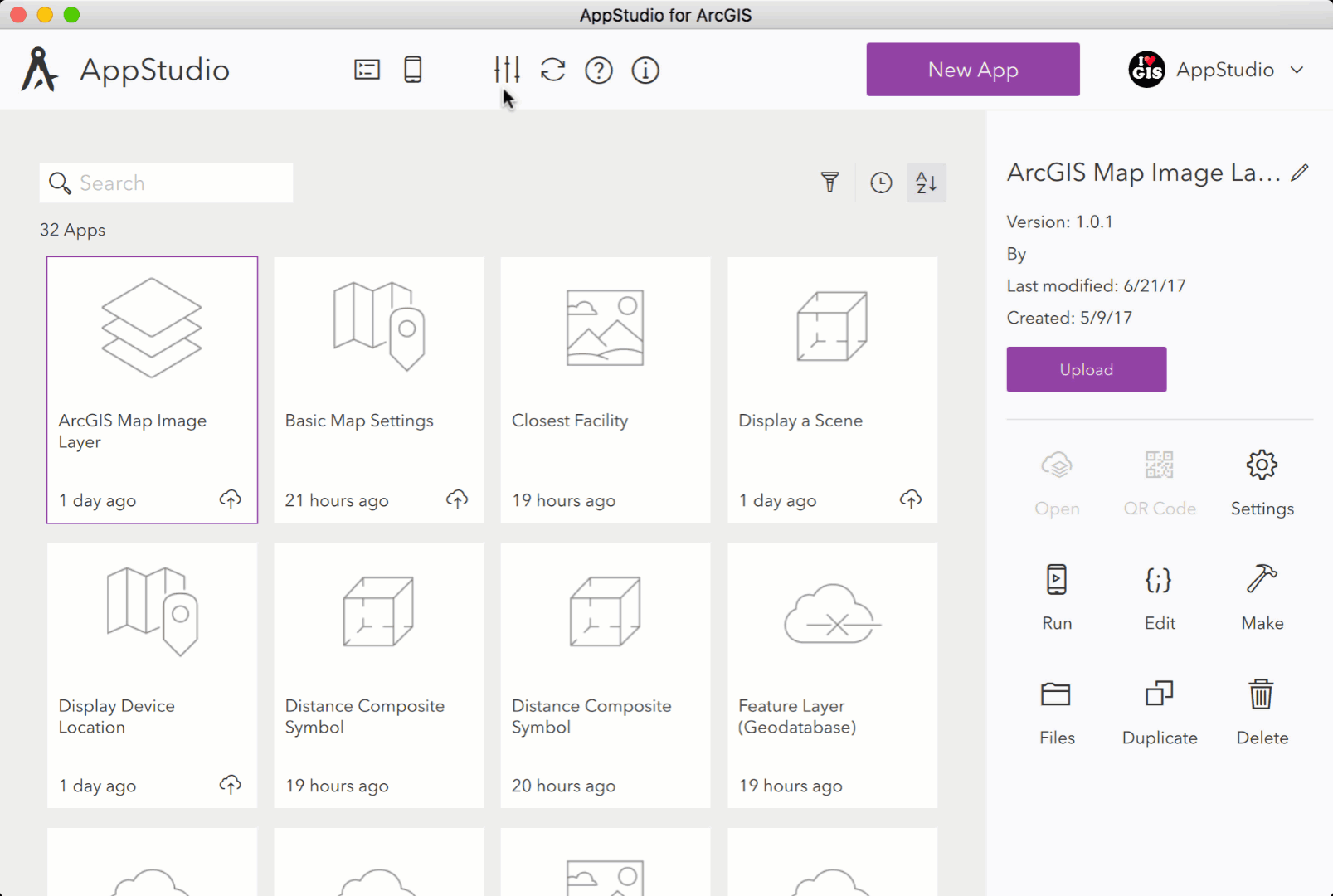The height and width of the screenshot is (896, 1333).
Task: Toggle sort by recent clock icon
Action: (x=881, y=183)
